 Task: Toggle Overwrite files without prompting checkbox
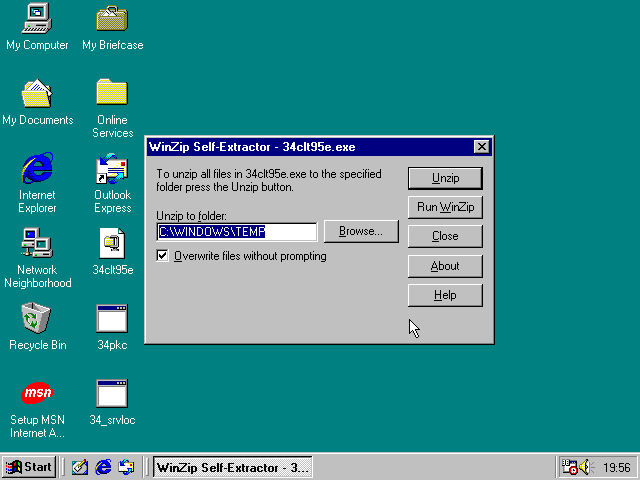point(162,256)
